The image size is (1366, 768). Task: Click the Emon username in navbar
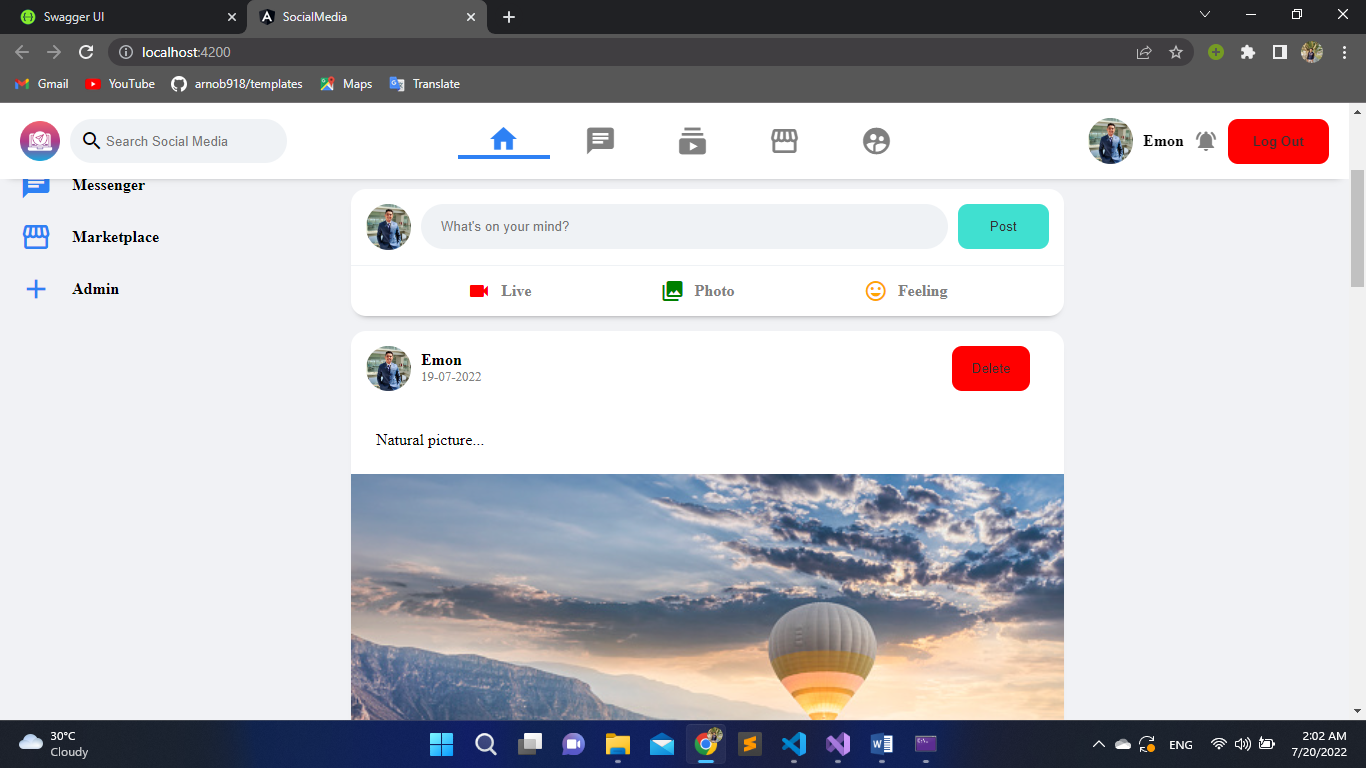tap(1163, 141)
